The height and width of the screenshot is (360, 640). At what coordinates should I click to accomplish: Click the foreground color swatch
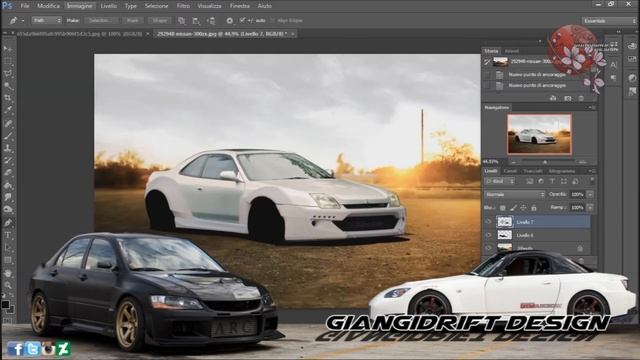[5, 304]
